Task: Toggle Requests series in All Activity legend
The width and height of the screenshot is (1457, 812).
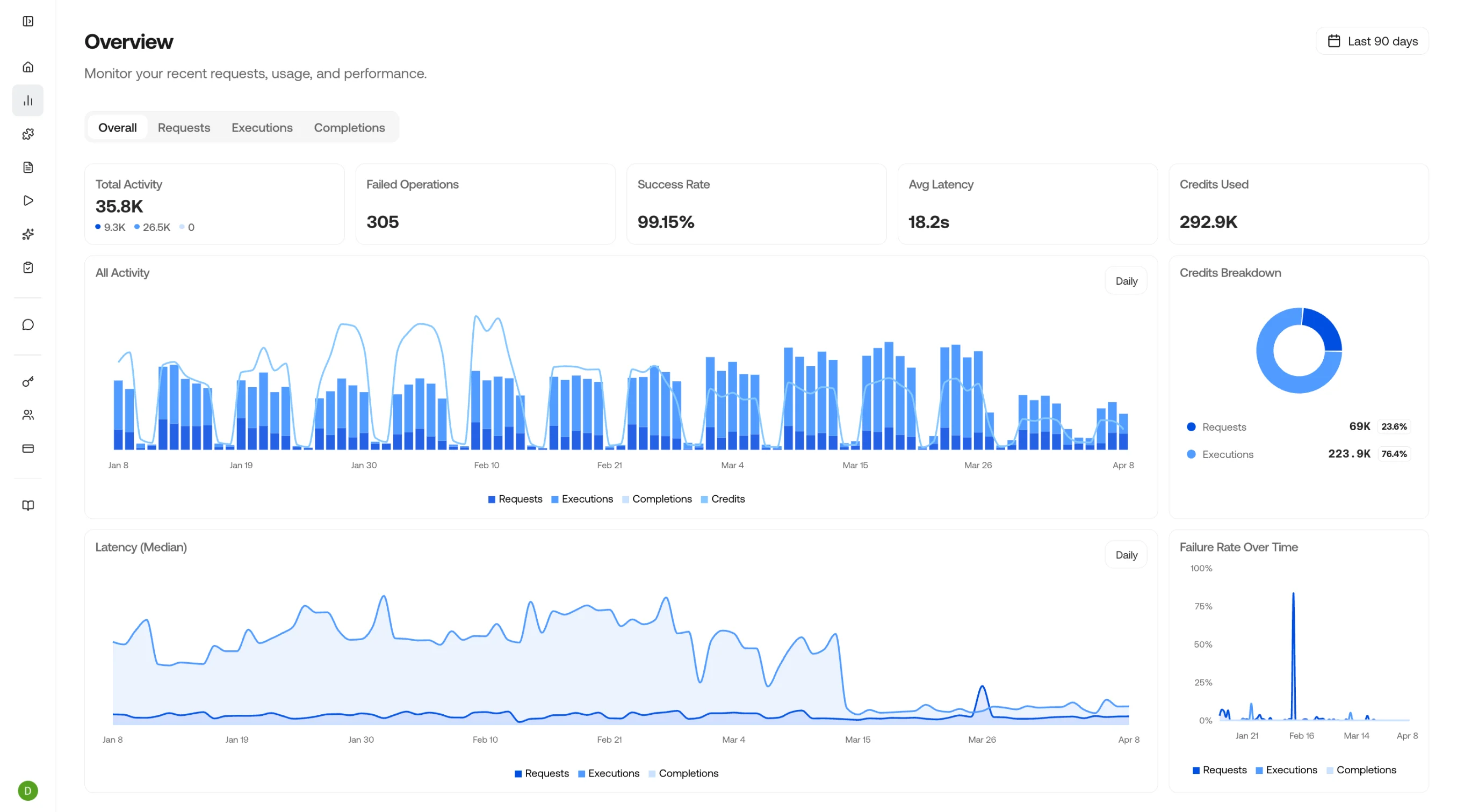Action: click(515, 499)
